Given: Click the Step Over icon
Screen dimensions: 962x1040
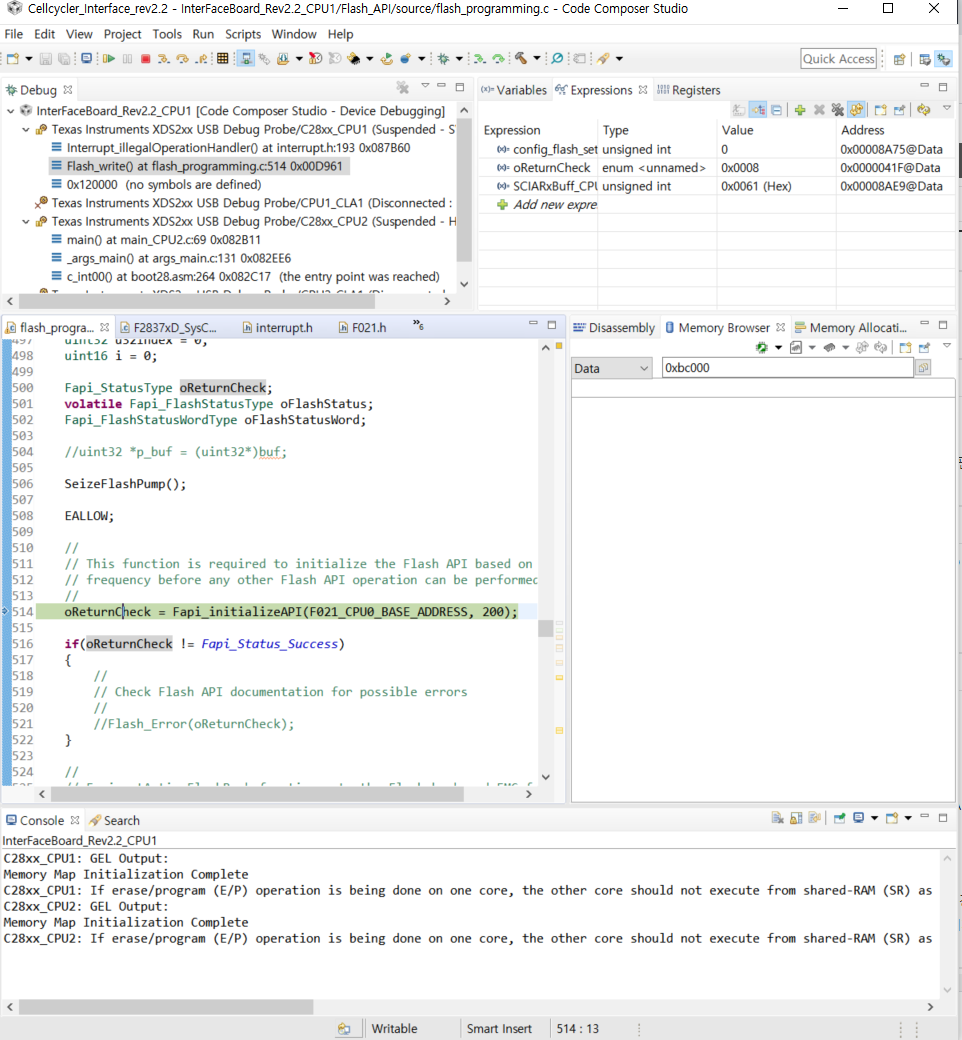Looking at the screenshot, I should pos(183,59).
